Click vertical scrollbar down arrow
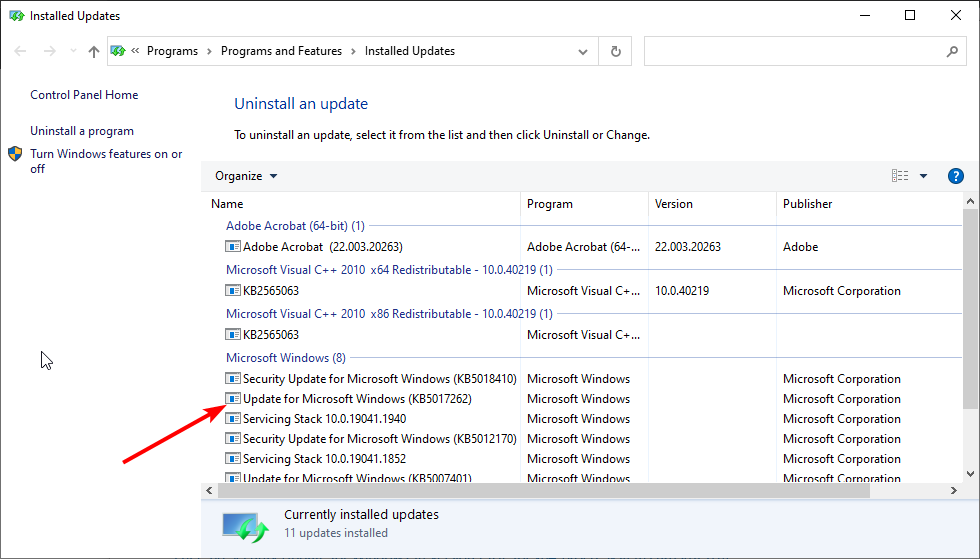 970,474
